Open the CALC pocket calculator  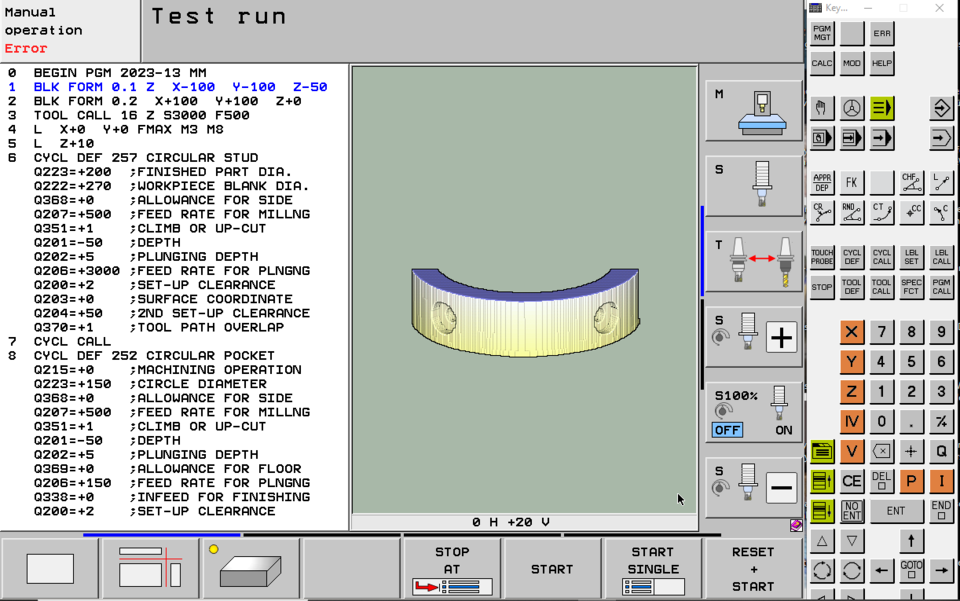821,63
